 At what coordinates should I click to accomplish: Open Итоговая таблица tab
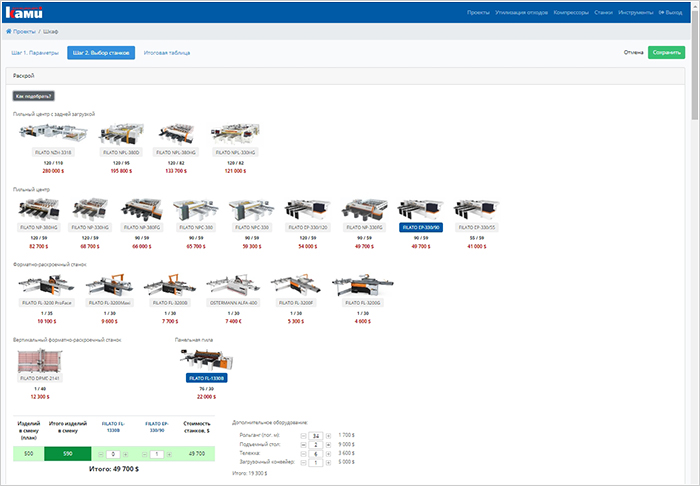[x=167, y=53]
